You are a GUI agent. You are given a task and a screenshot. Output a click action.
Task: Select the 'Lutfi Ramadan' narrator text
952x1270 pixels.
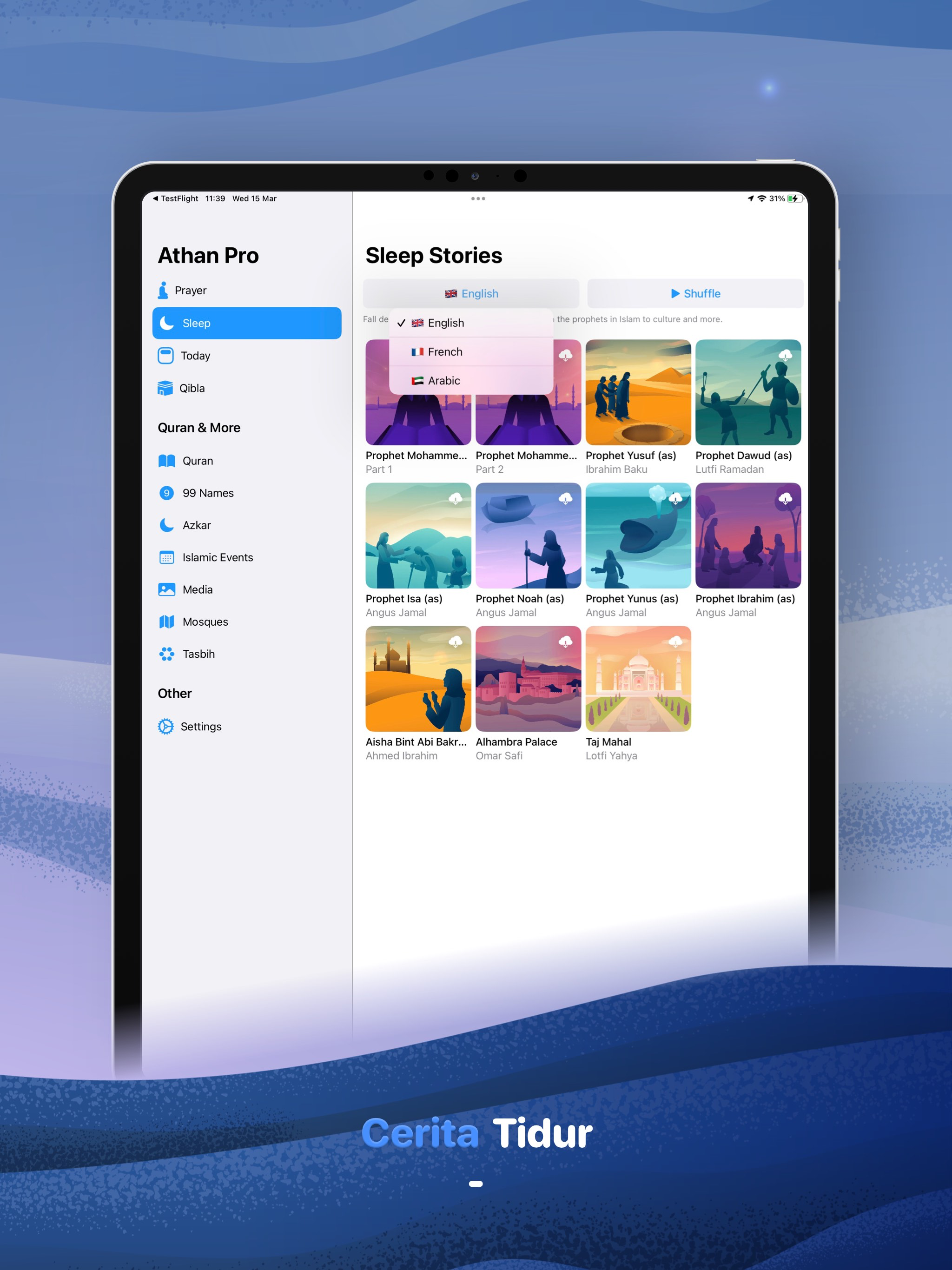click(729, 470)
